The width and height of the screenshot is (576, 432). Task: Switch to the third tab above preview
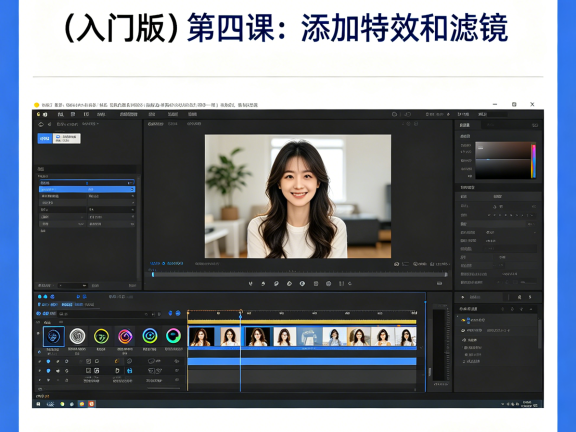[194, 124]
